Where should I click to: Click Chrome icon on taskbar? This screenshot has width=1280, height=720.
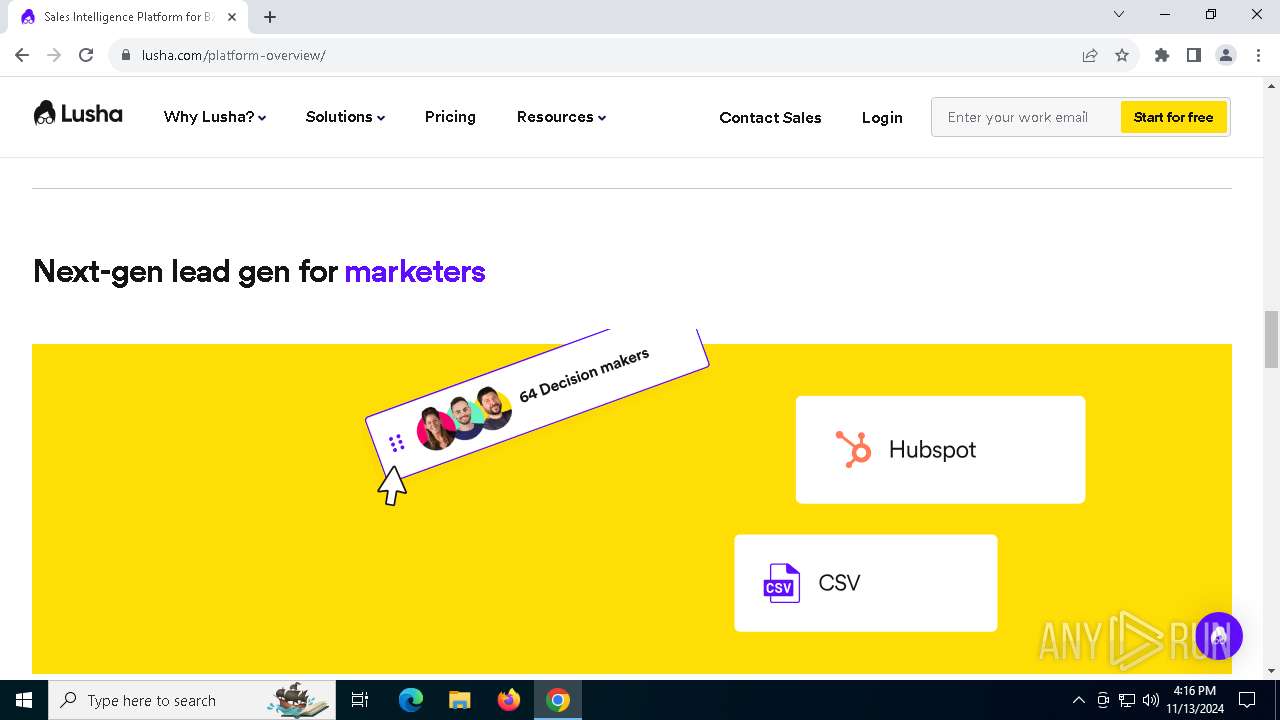click(x=558, y=700)
